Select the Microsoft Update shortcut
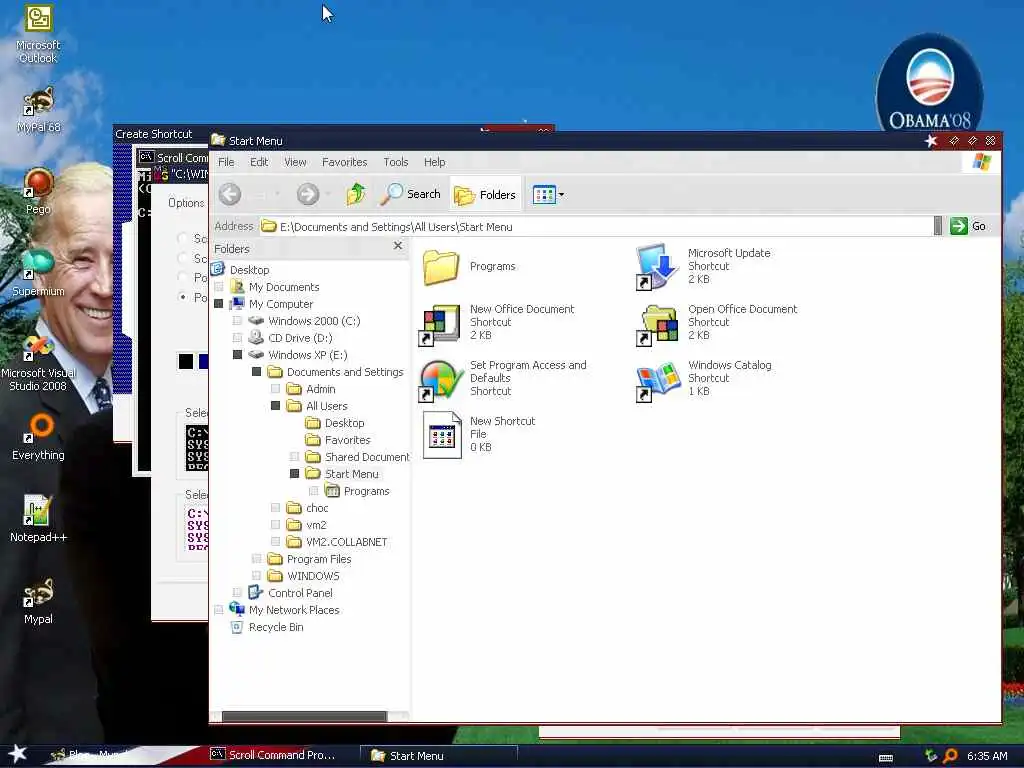1024x768 pixels. click(x=704, y=266)
